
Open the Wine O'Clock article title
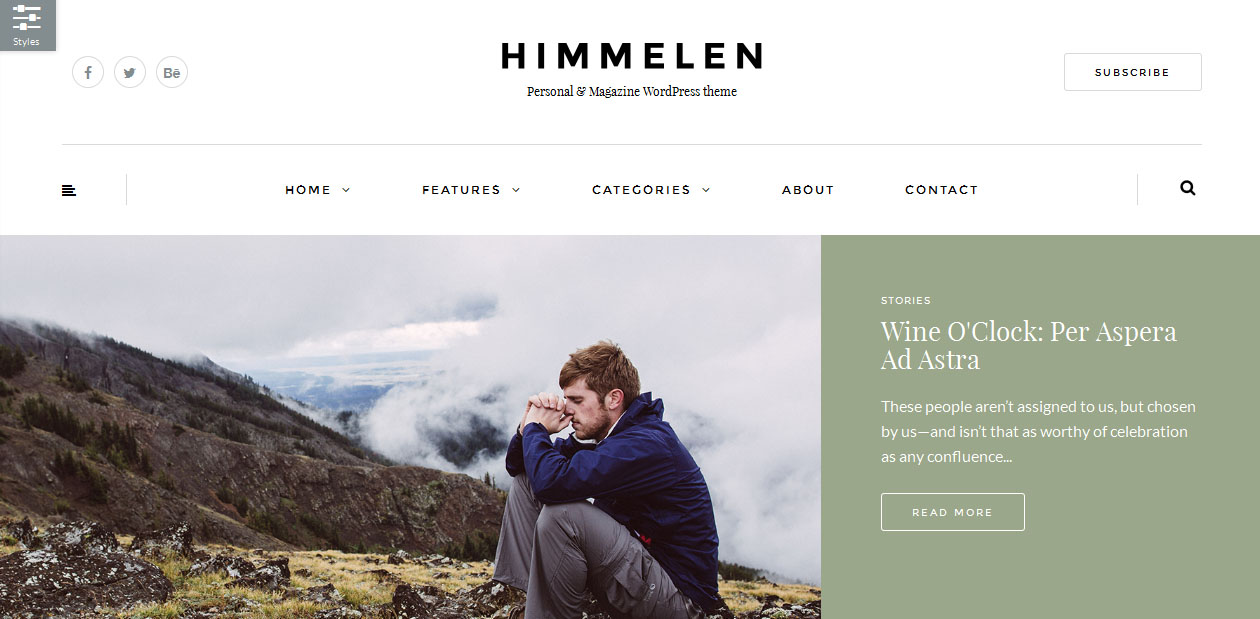tap(1029, 345)
